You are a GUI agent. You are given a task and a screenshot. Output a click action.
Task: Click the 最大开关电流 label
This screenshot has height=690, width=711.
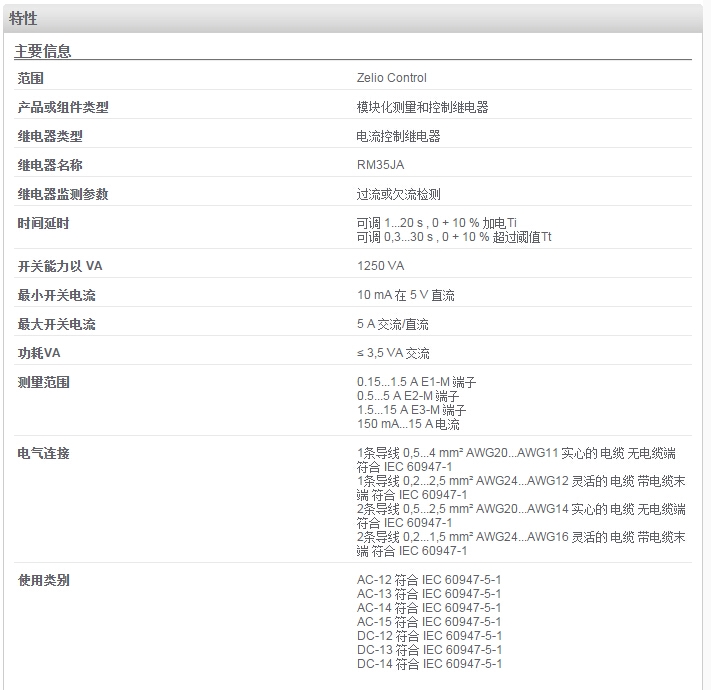pos(57,324)
